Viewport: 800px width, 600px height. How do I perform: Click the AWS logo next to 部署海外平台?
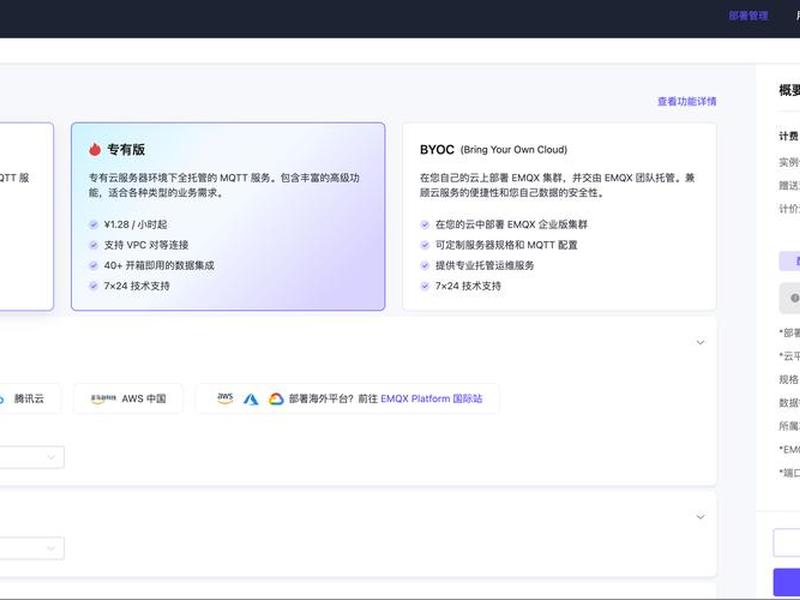click(x=225, y=398)
